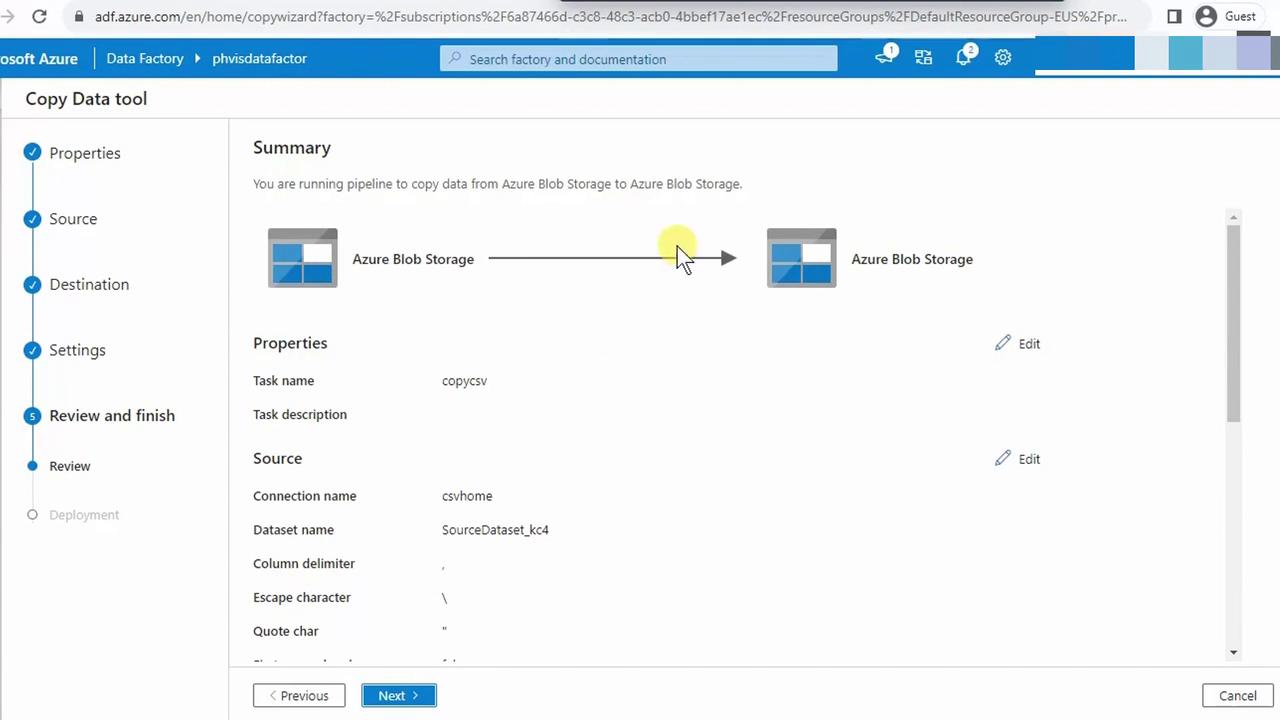Click the summary scrollbar down arrow
This screenshot has height=720, width=1280.
[x=1233, y=652]
